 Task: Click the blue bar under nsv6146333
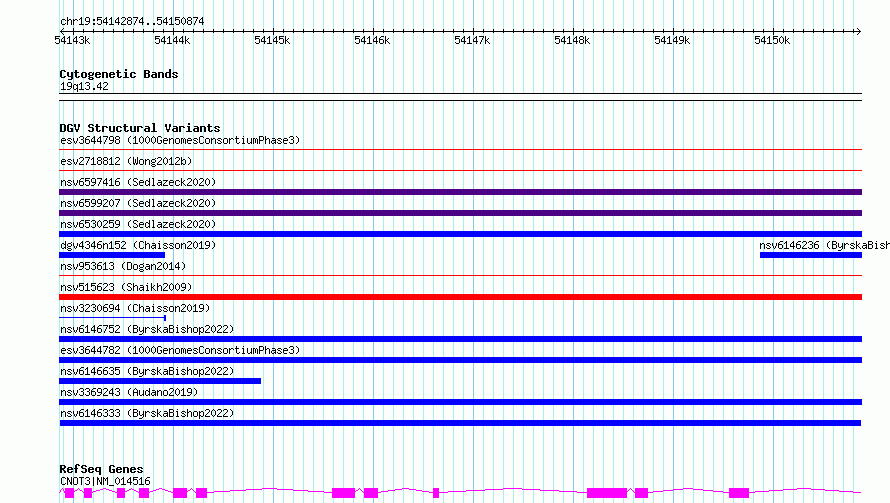point(460,423)
